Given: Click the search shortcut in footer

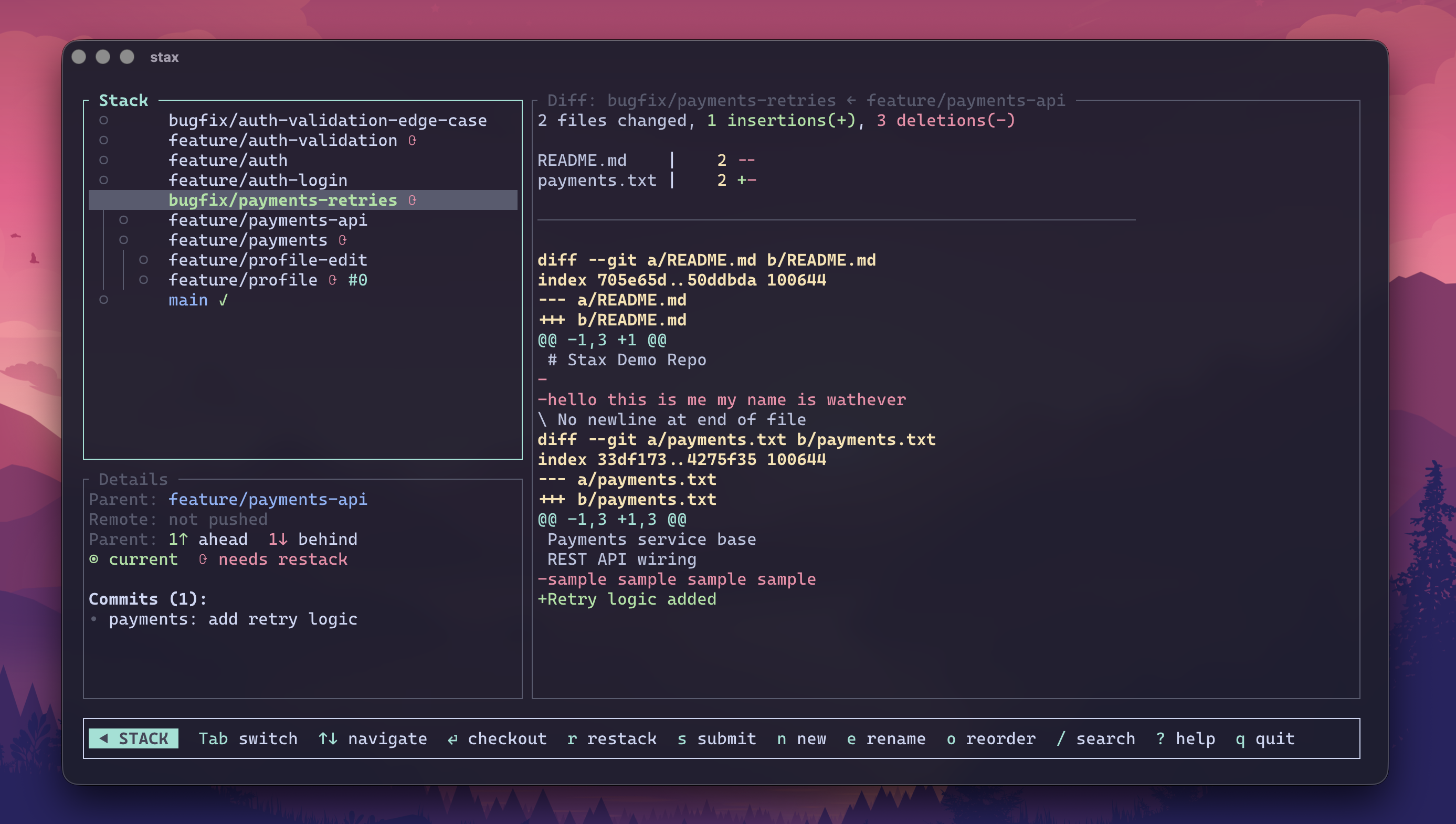Looking at the screenshot, I should coord(1095,738).
